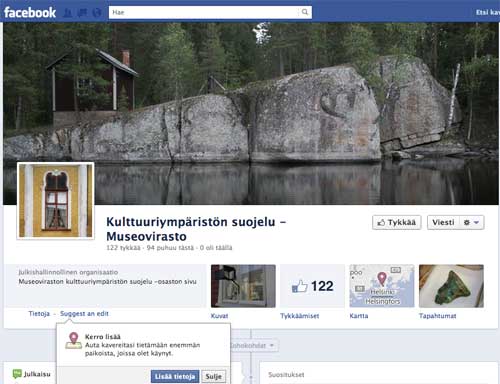Click Julkishallinnollinen organisaatio category text
The height and width of the screenshot is (384, 500).
[x=68, y=272]
